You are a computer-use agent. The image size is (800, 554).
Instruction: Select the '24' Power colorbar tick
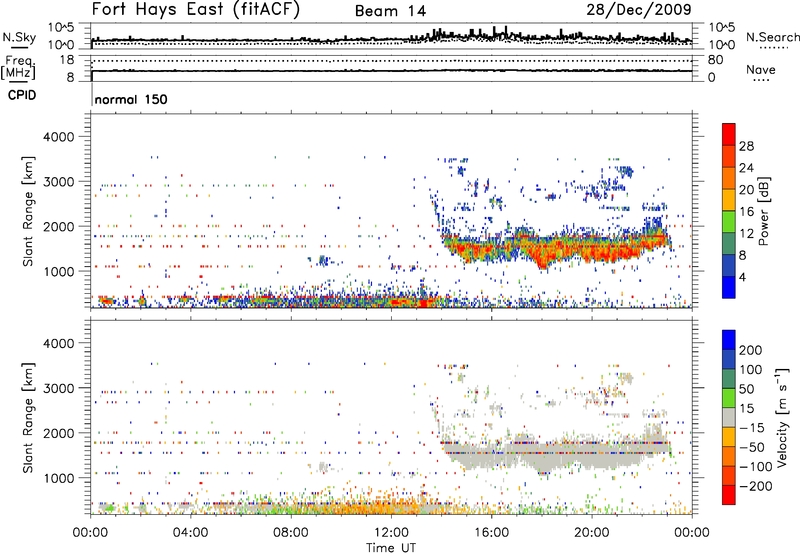point(746,168)
